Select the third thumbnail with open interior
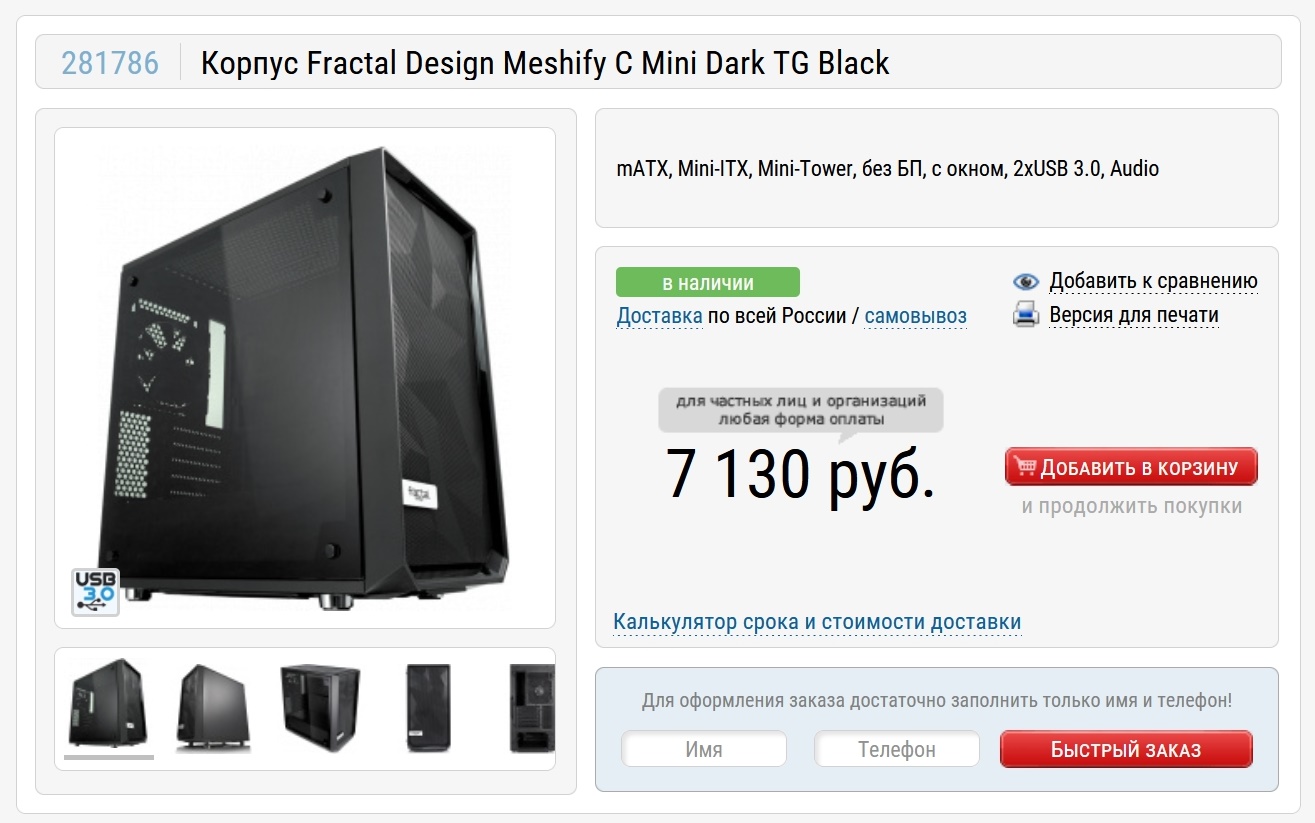 point(321,706)
